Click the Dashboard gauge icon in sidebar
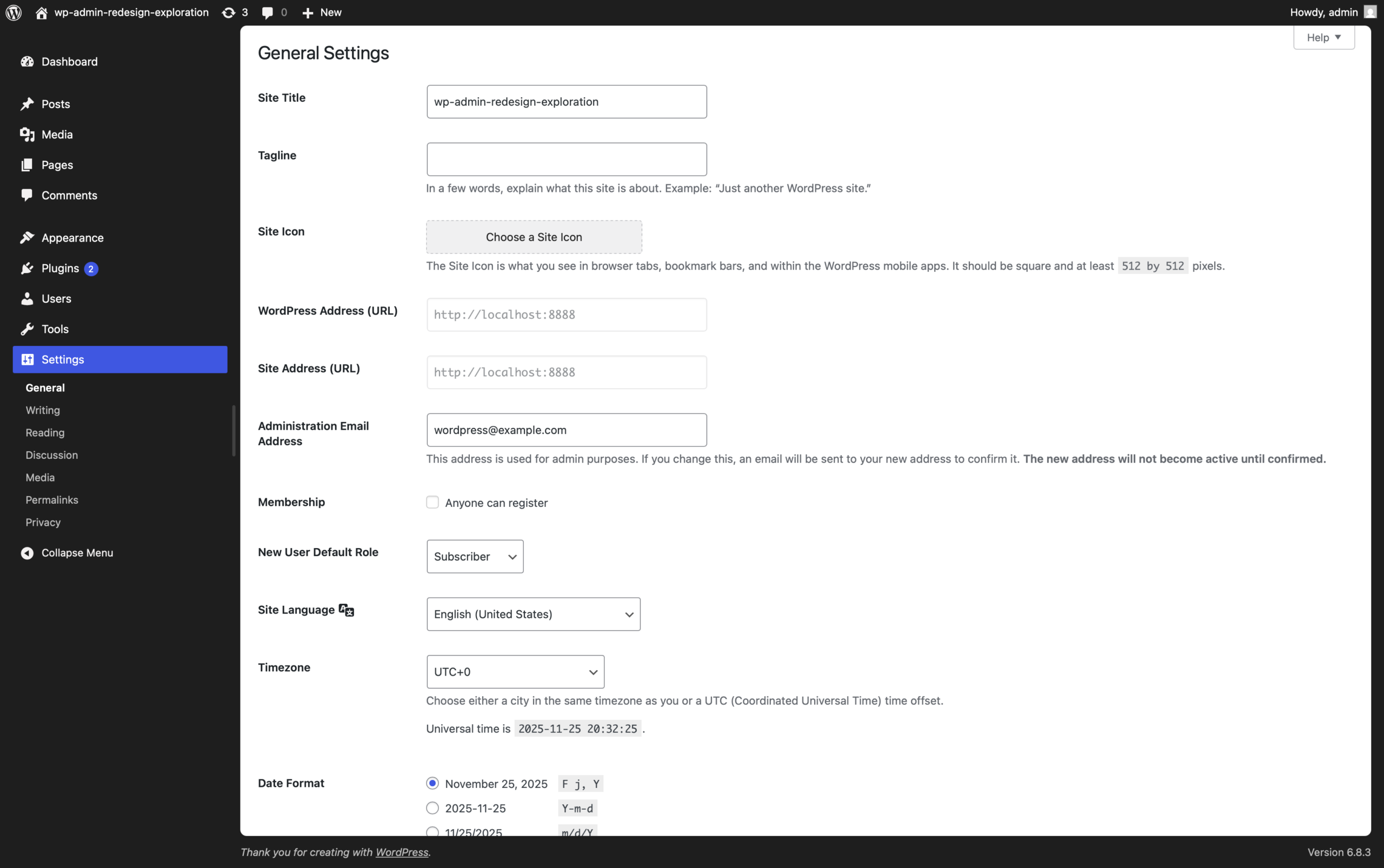Image resolution: width=1384 pixels, height=868 pixels. click(x=27, y=62)
